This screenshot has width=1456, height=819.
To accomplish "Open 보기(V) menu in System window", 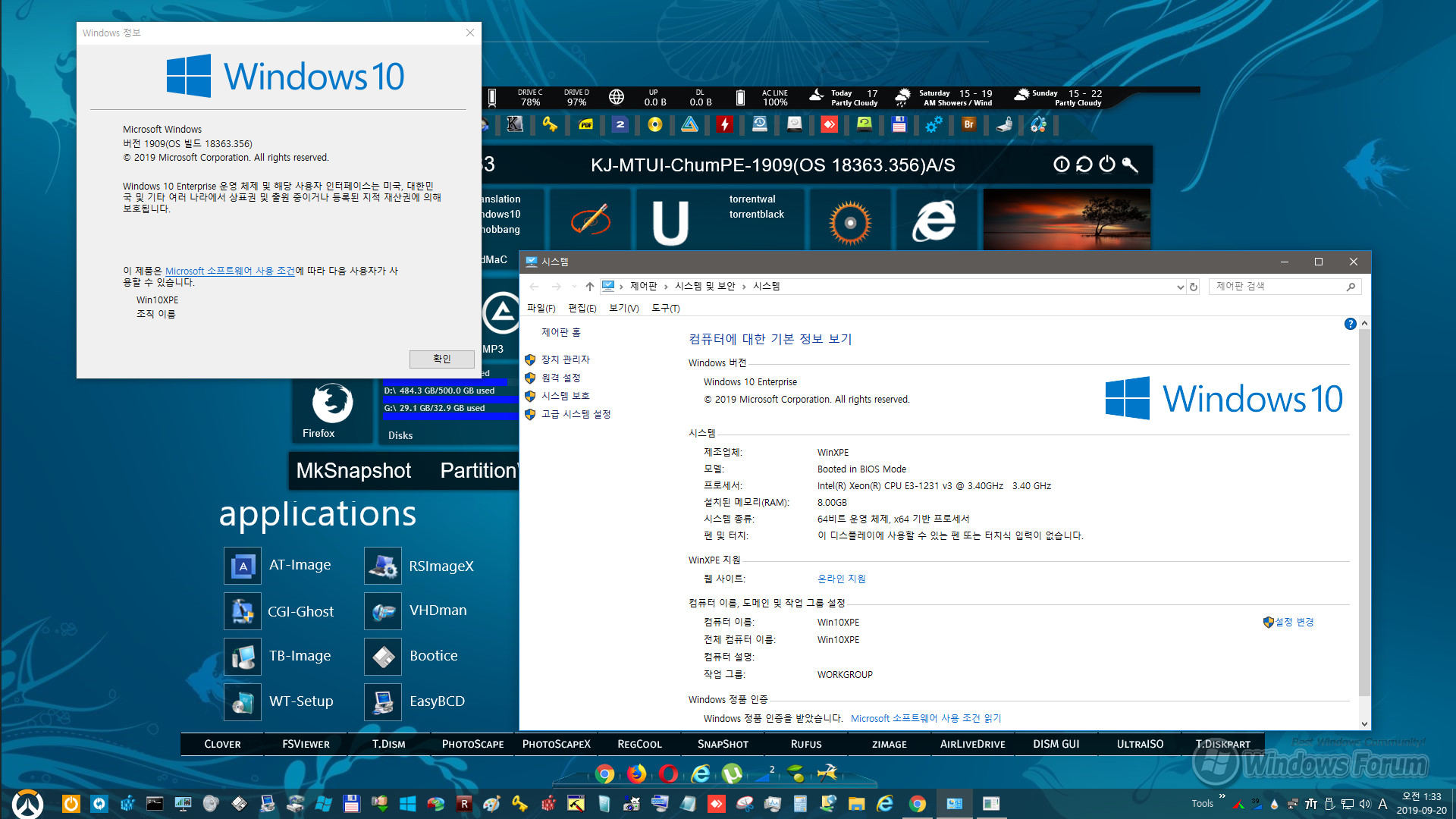I will (624, 308).
